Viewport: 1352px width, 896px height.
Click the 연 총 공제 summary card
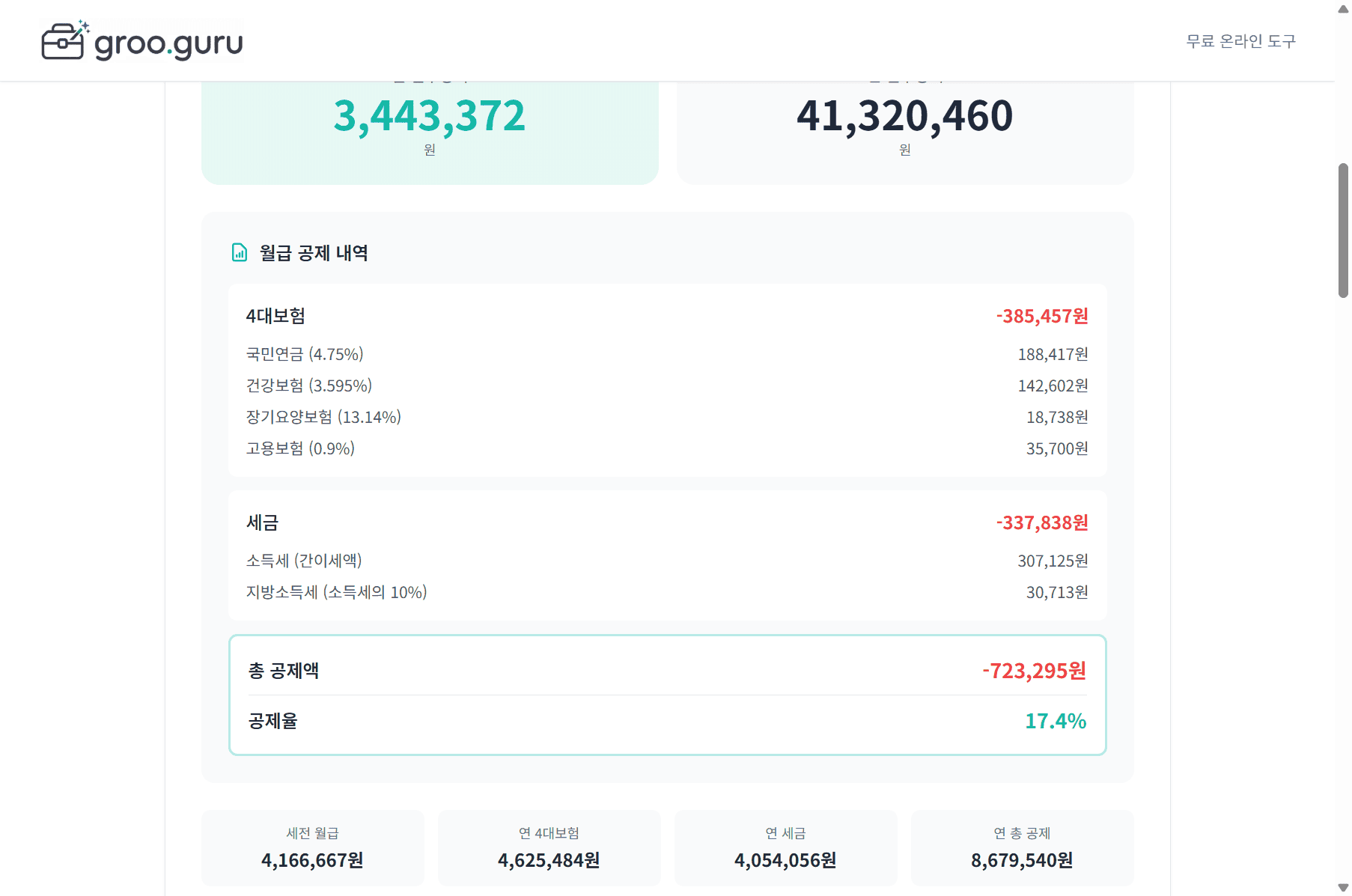coord(1022,848)
